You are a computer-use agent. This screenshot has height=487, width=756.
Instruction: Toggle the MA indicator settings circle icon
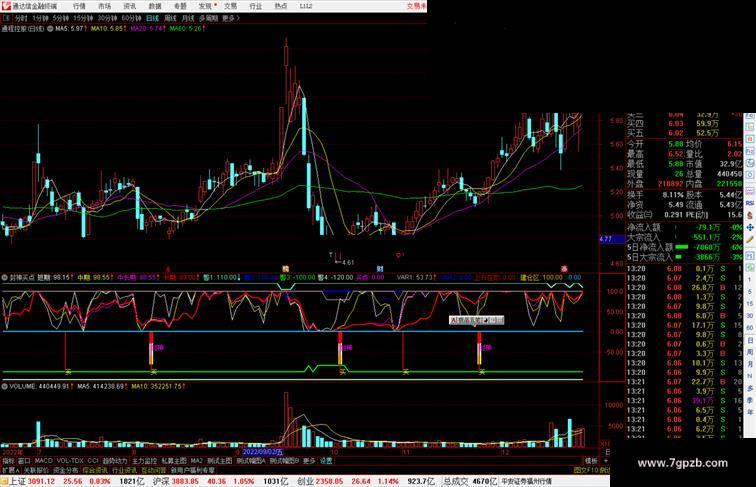pos(50,29)
